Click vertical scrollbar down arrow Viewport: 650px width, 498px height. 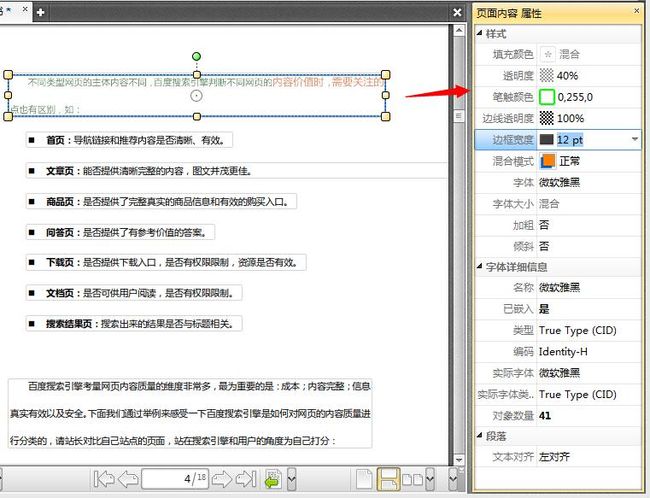pos(458,459)
